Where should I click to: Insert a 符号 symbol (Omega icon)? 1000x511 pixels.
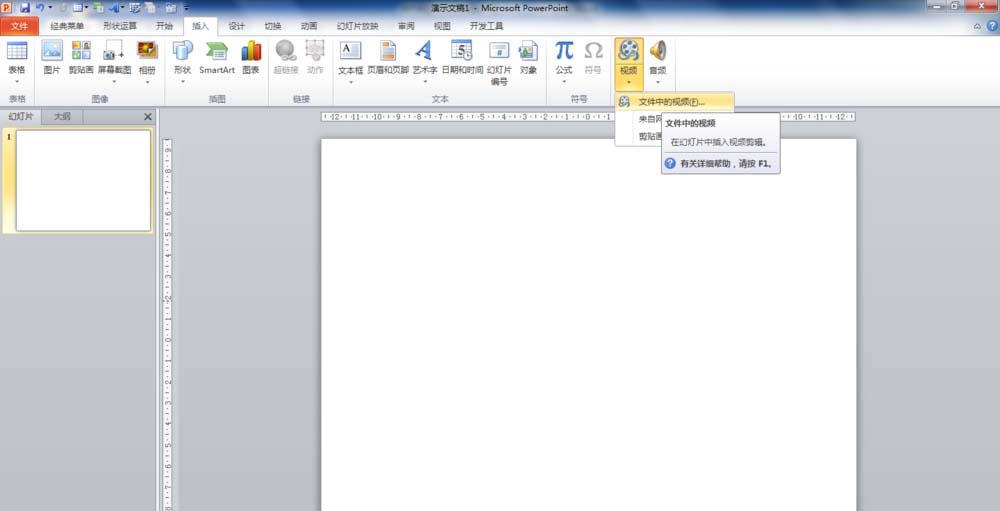click(x=593, y=50)
